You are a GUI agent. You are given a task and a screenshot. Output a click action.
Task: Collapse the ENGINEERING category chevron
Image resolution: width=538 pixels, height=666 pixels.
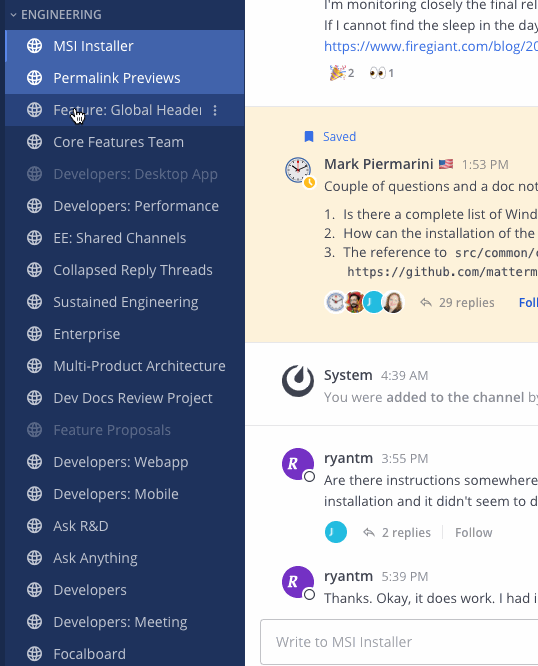pyautogui.click(x=13, y=15)
